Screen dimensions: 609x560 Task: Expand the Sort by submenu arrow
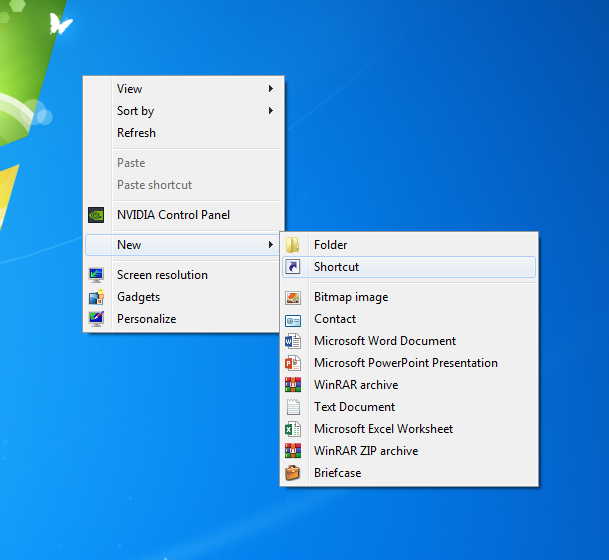(x=271, y=111)
